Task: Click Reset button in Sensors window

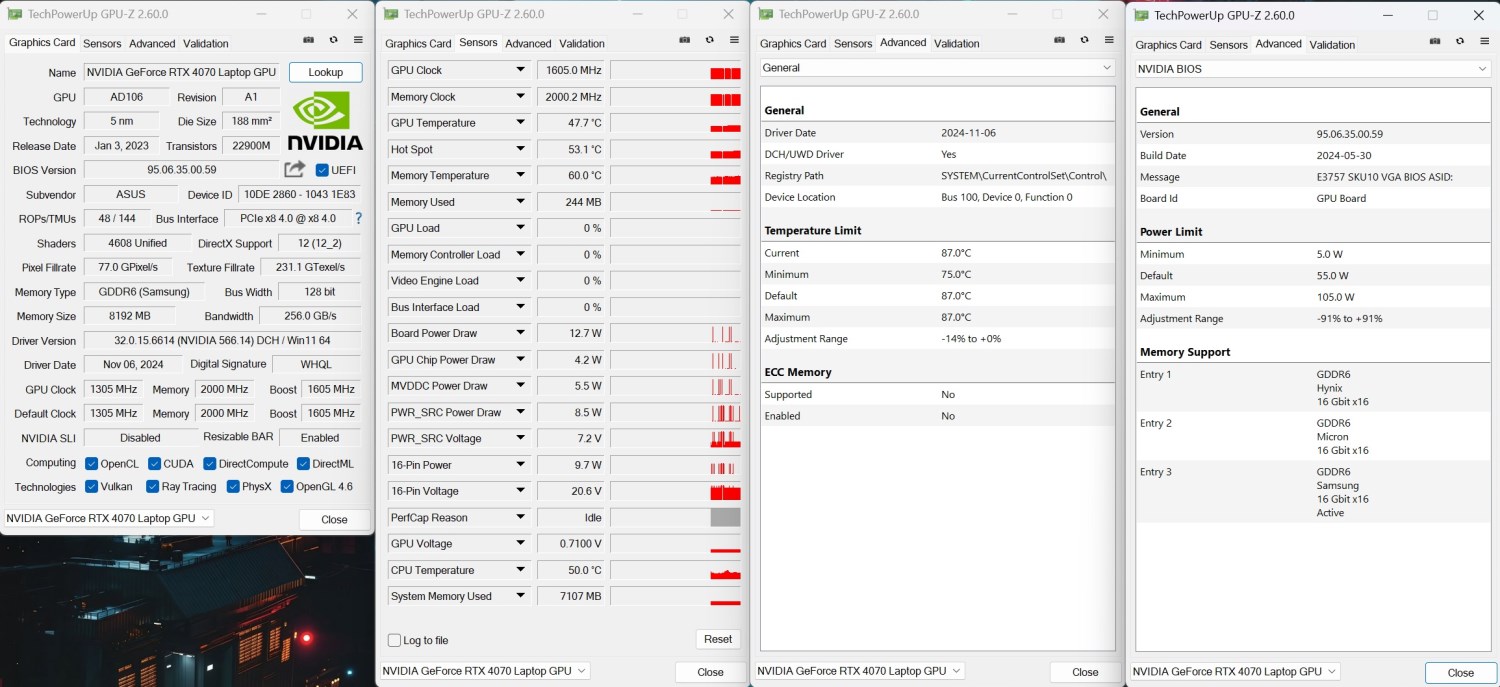Action: point(718,639)
